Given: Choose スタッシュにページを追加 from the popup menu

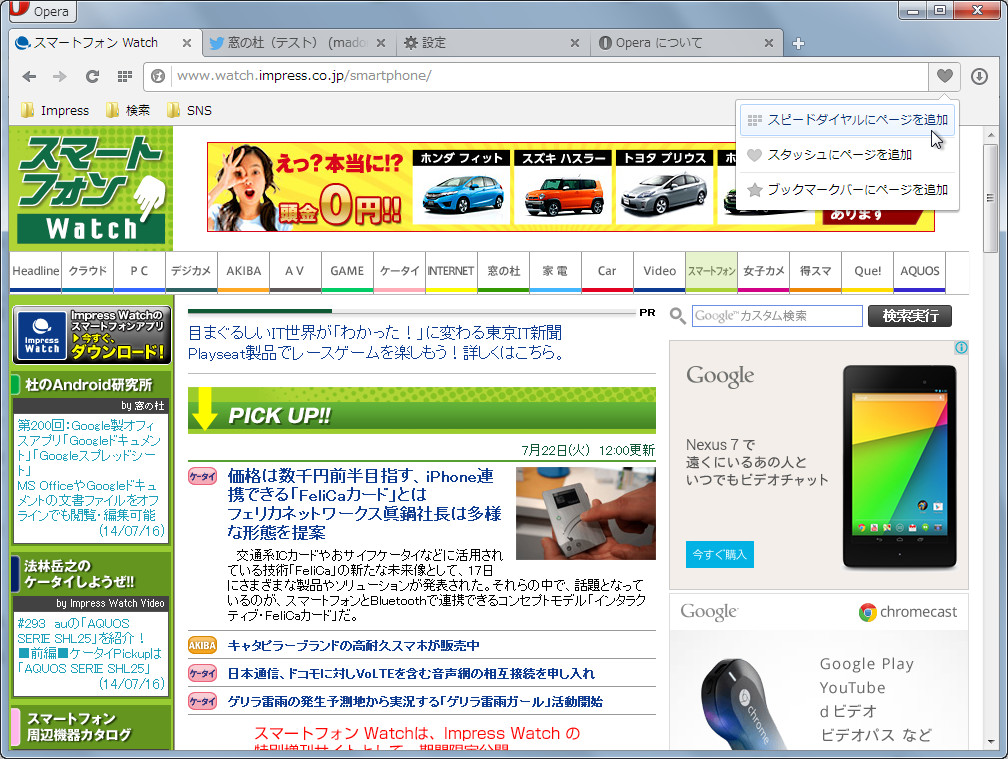Looking at the screenshot, I should pyautogui.click(x=845, y=155).
